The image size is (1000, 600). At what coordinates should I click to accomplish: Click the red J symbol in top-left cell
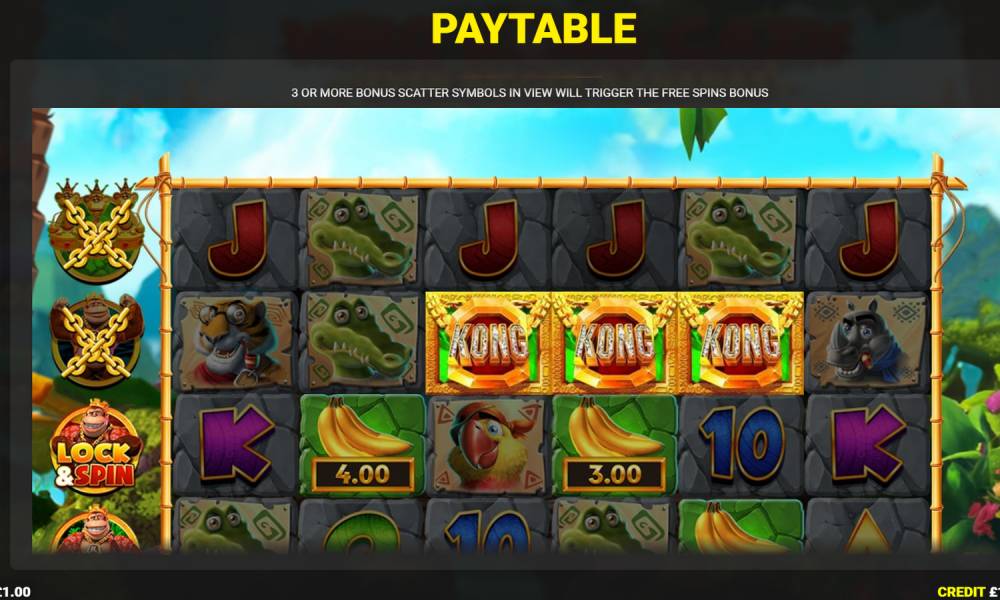[x=237, y=238]
